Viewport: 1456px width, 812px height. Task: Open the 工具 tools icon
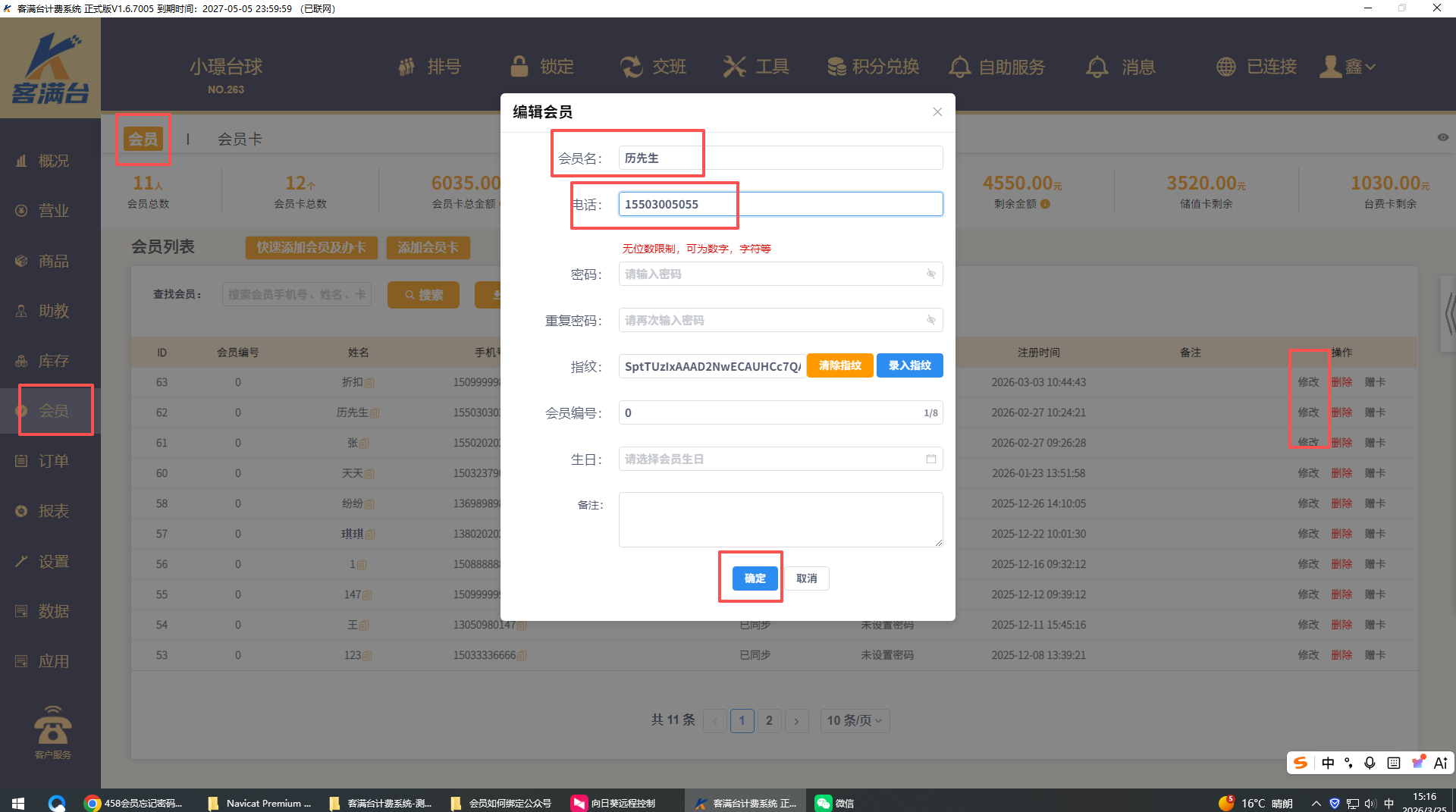click(x=734, y=67)
